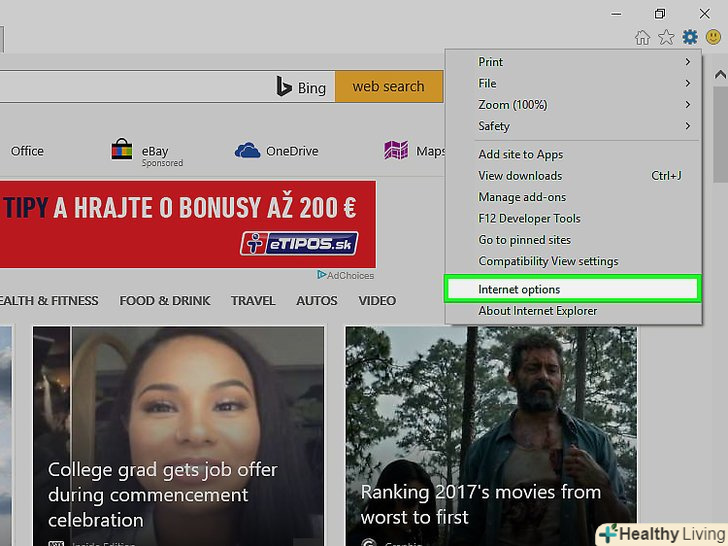Open the eBay shortcut icon
Screen dimensions: 728x546
click(122, 151)
